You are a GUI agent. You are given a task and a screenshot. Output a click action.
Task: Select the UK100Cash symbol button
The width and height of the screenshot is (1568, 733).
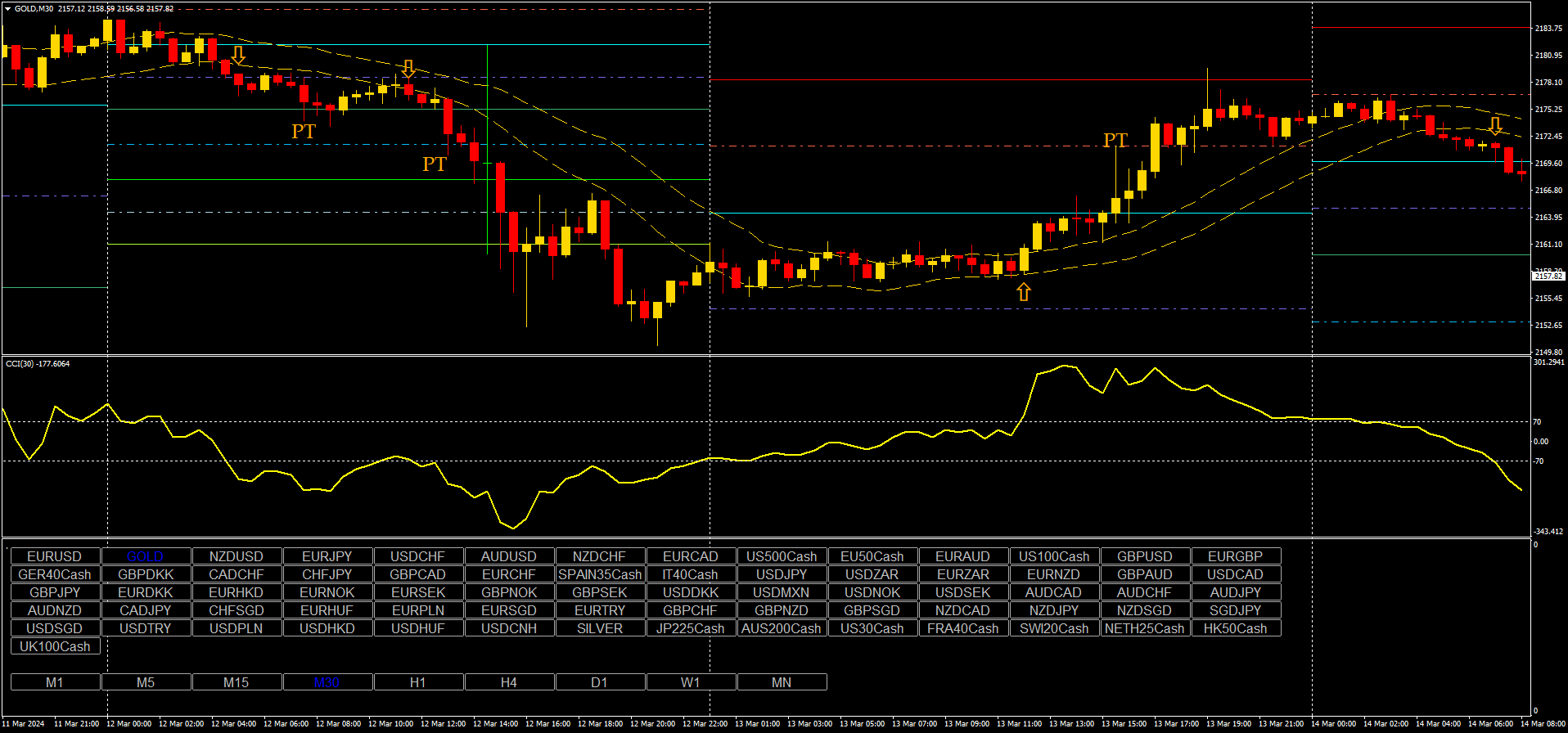55,646
